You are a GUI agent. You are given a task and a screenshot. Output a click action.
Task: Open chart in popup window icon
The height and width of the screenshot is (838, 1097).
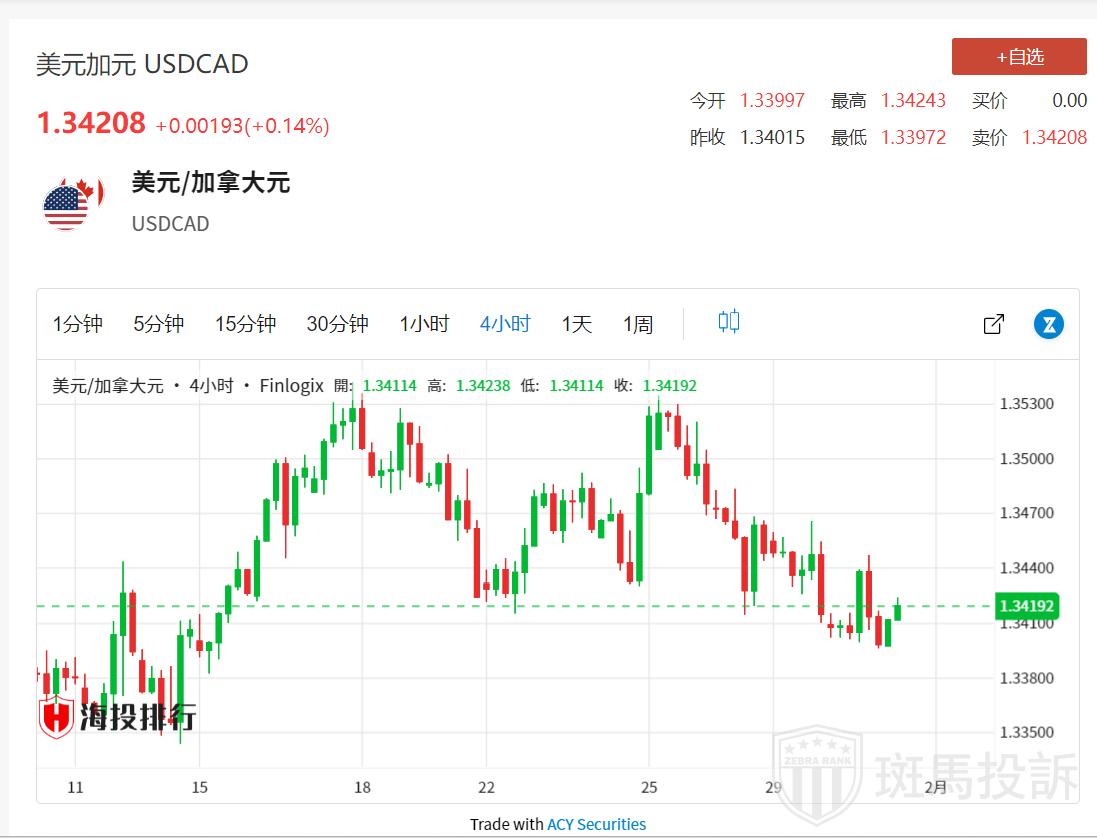tap(993, 324)
